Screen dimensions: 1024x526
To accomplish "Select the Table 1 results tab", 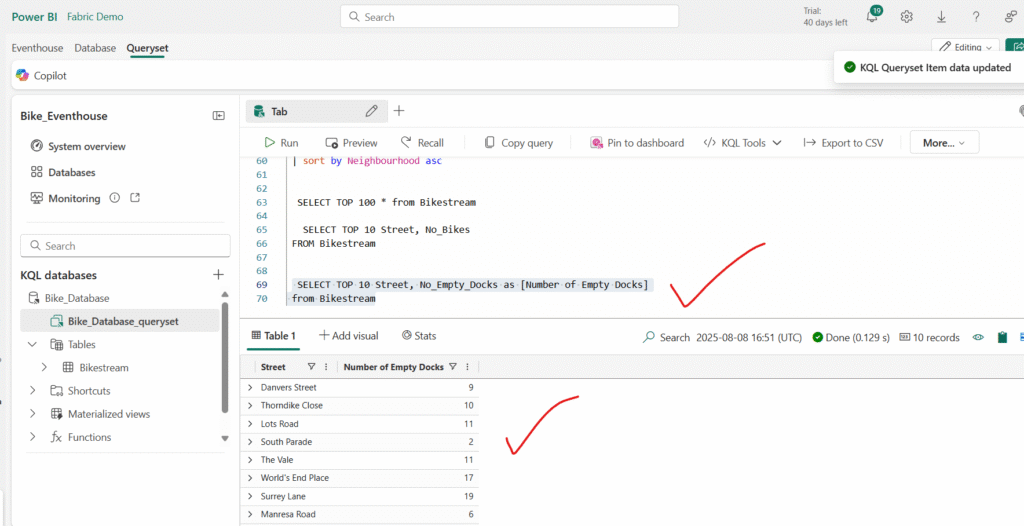I will point(274,336).
